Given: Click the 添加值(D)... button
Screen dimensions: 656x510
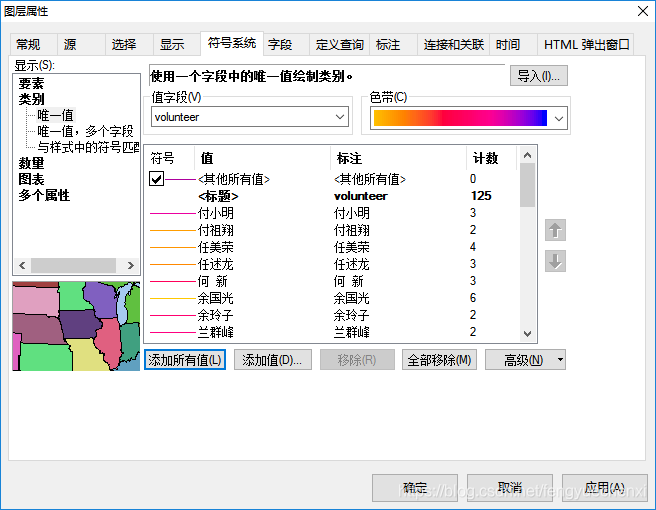Looking at the screenshot, I should [272, 360].
